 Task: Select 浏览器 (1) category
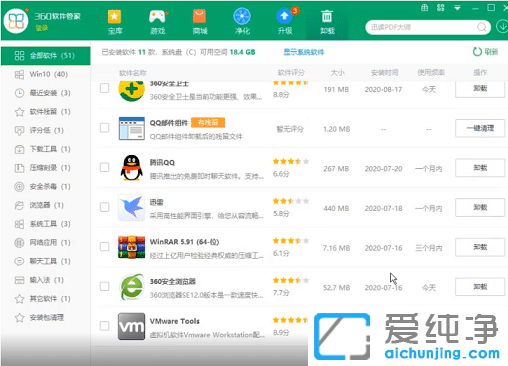(x=46, y=205)
